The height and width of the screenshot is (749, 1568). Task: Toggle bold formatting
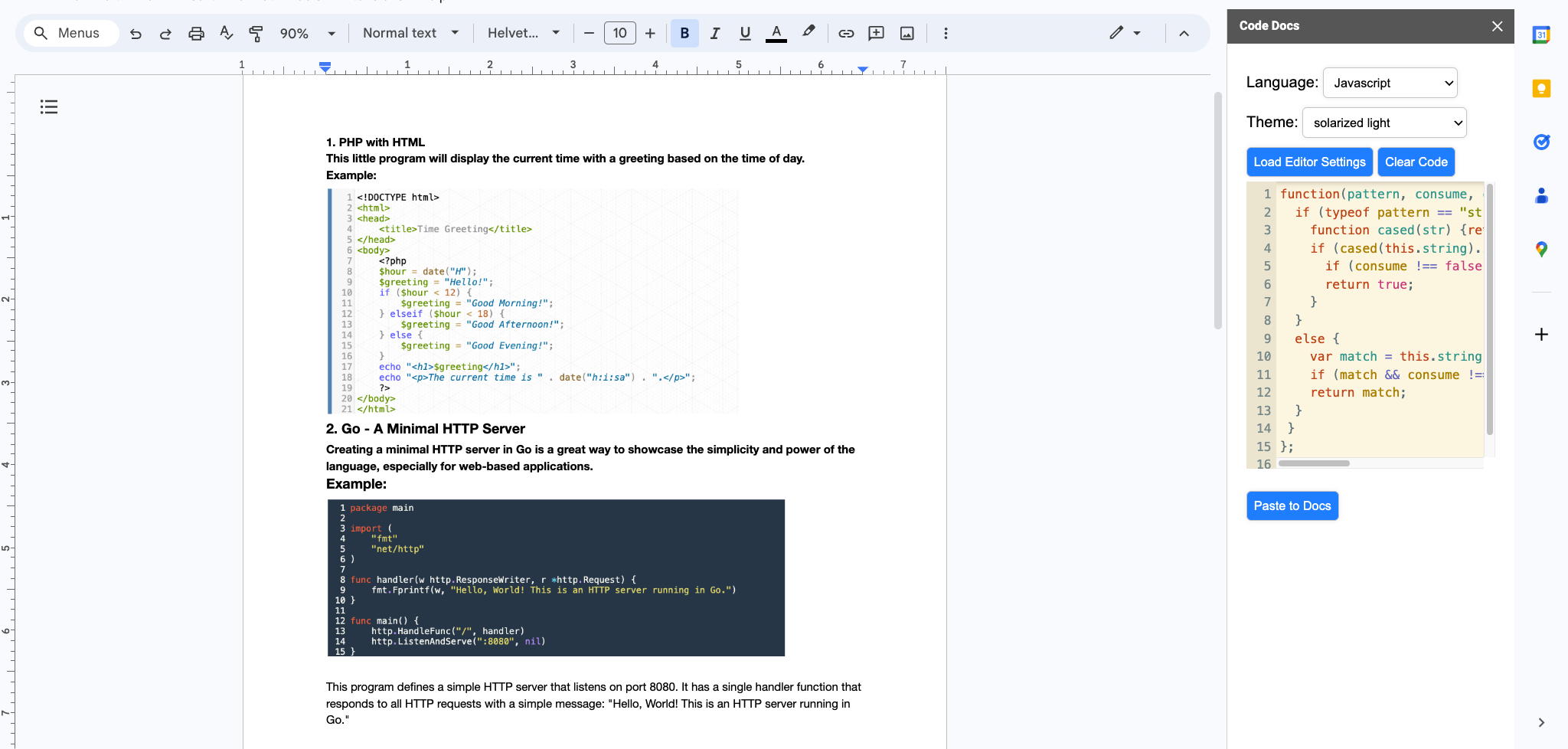684,33
